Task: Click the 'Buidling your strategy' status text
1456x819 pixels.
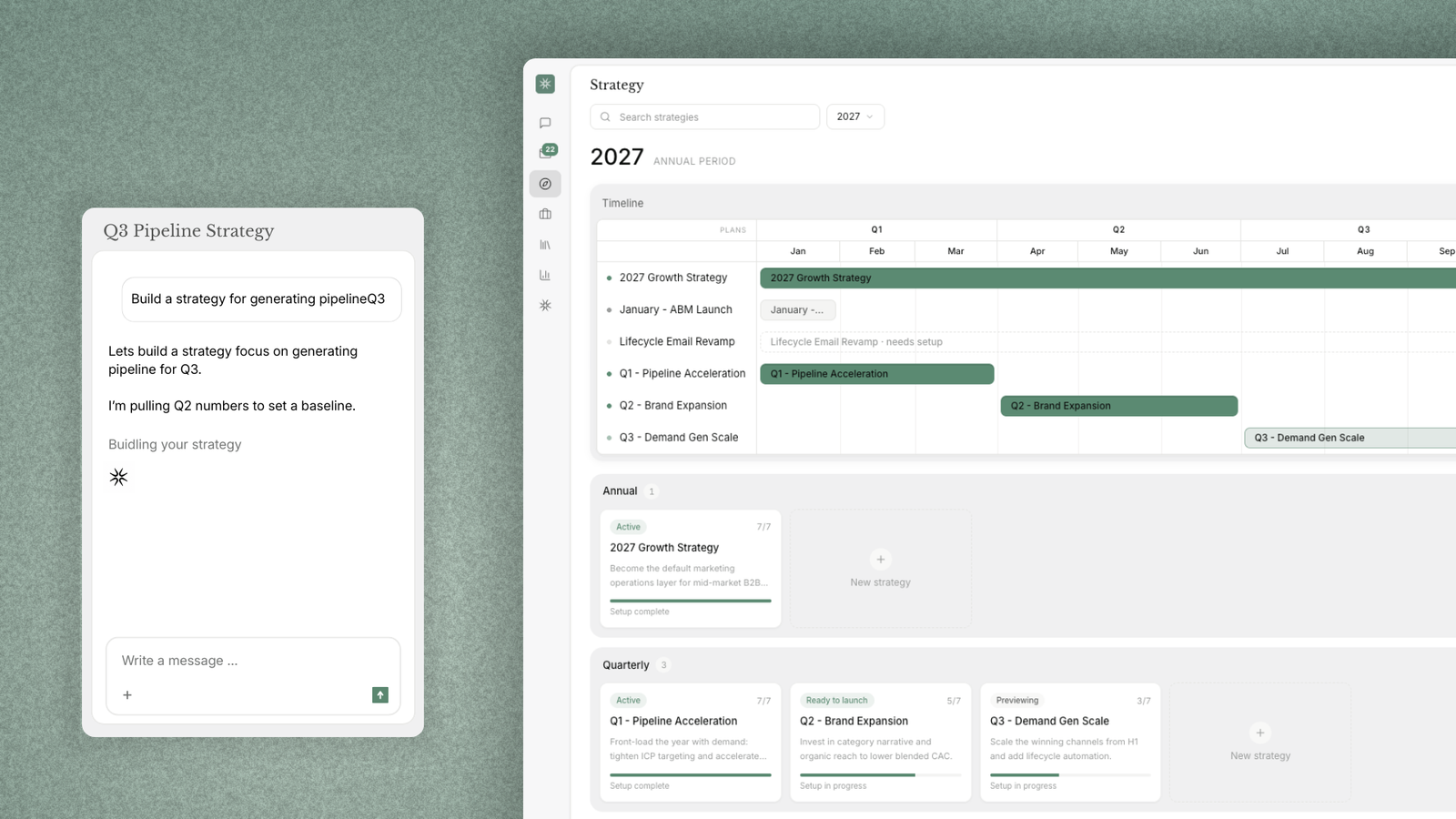Action: (x=175, y=444)
